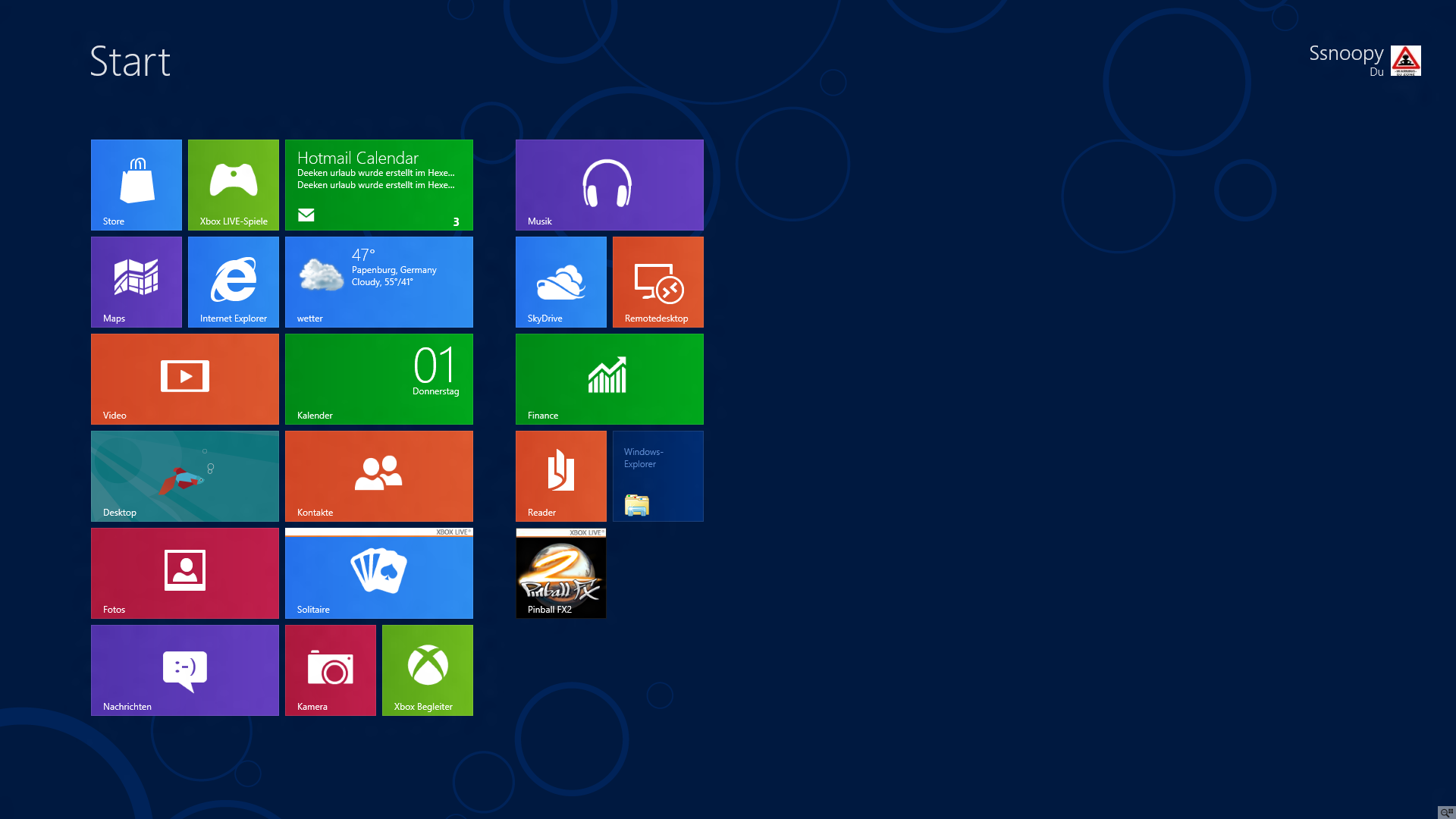Viewport: 1456px width, 819px height.
Task: Open the Kalender tile
Action: click(379, 379)
